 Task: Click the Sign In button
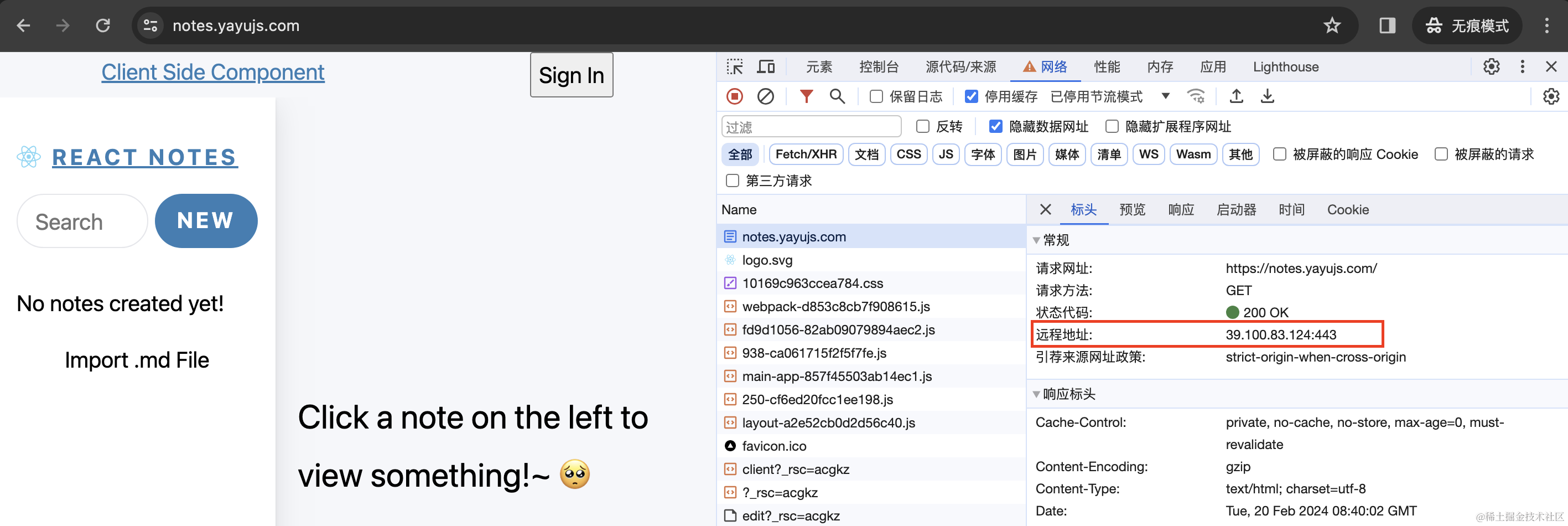click(x=571, y=75)
